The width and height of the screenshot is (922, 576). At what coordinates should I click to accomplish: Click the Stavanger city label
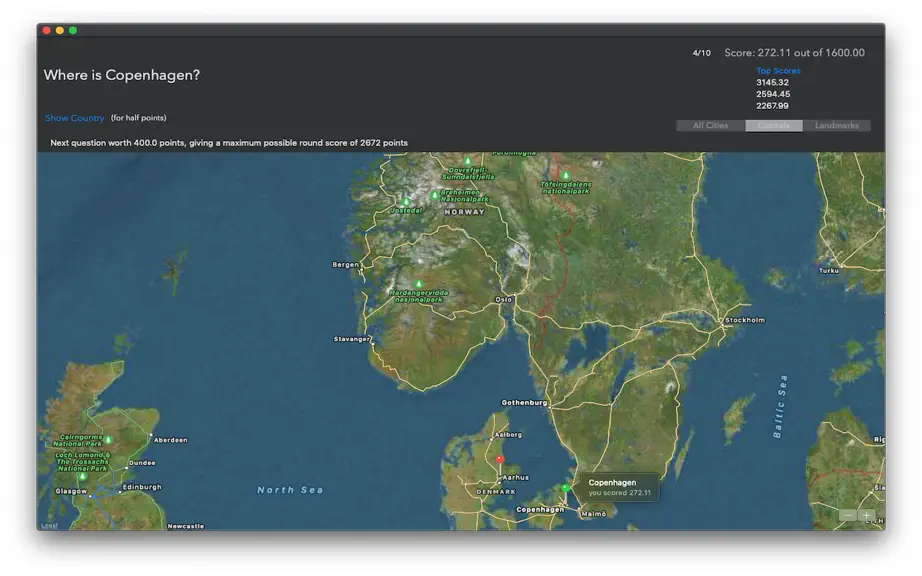pos(352,339)
